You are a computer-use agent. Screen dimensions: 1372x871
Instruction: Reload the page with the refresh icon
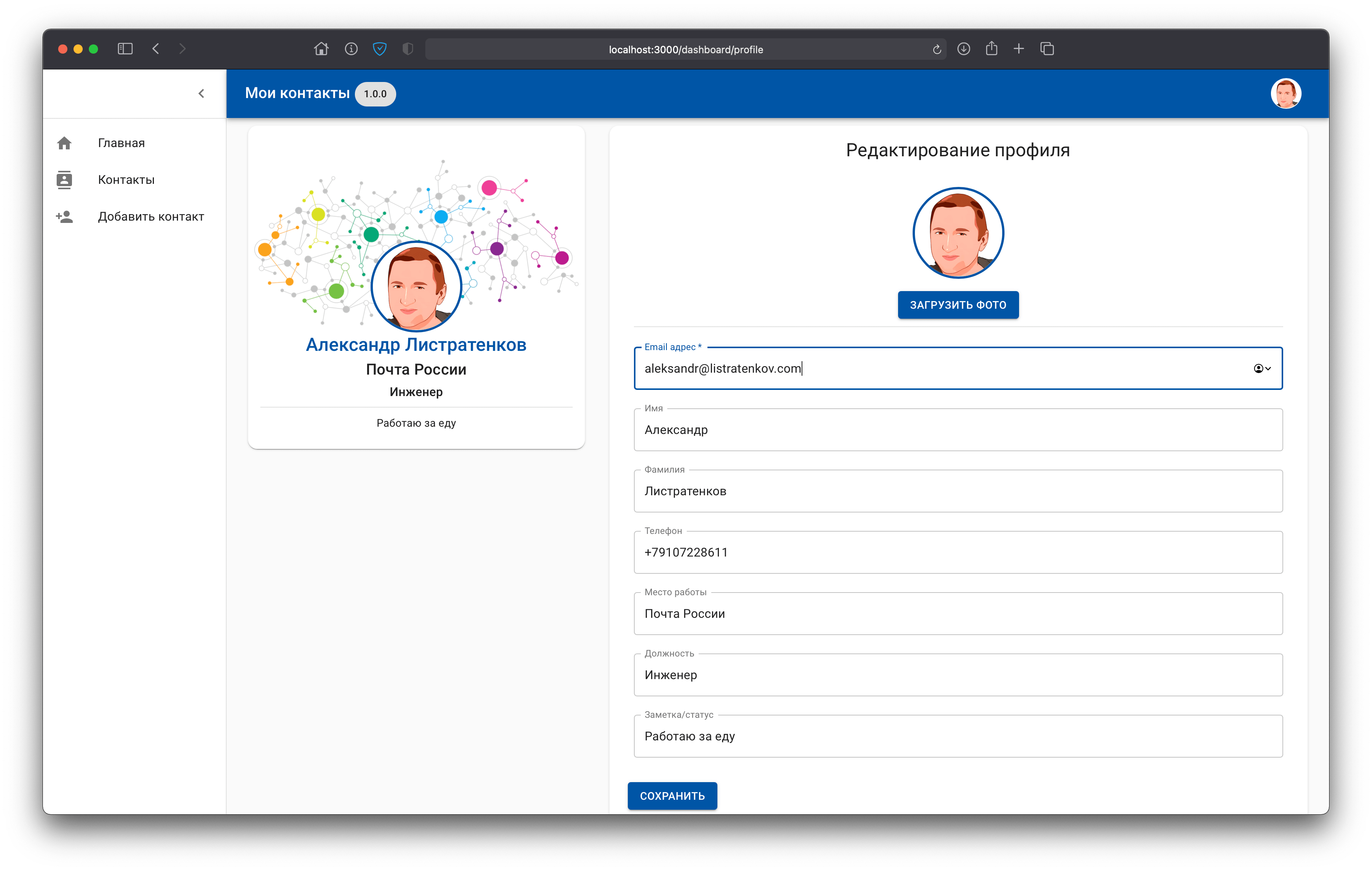point(937,49)
